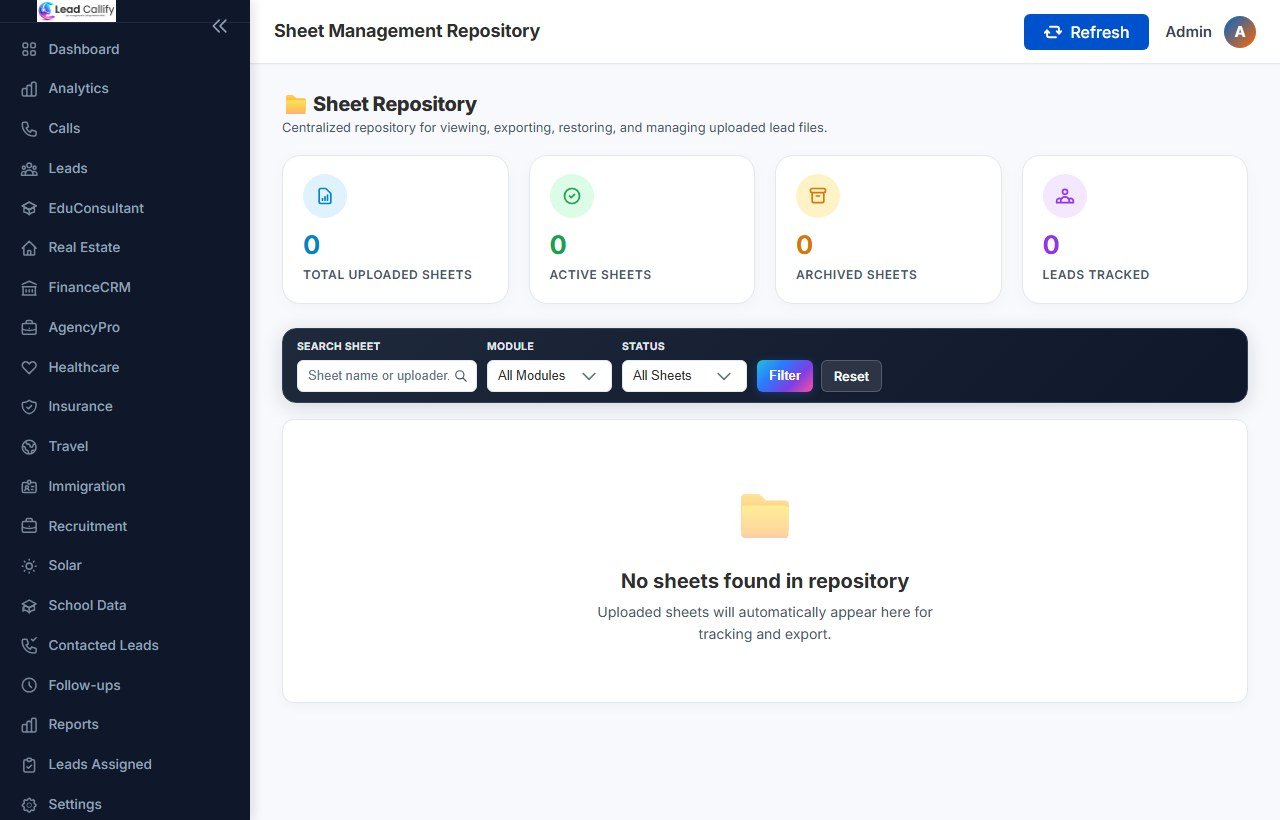Click the Recruitment briefcase icon
Image resolution: width=1280 pixels, height=820 pixels.
click(29, 526)
